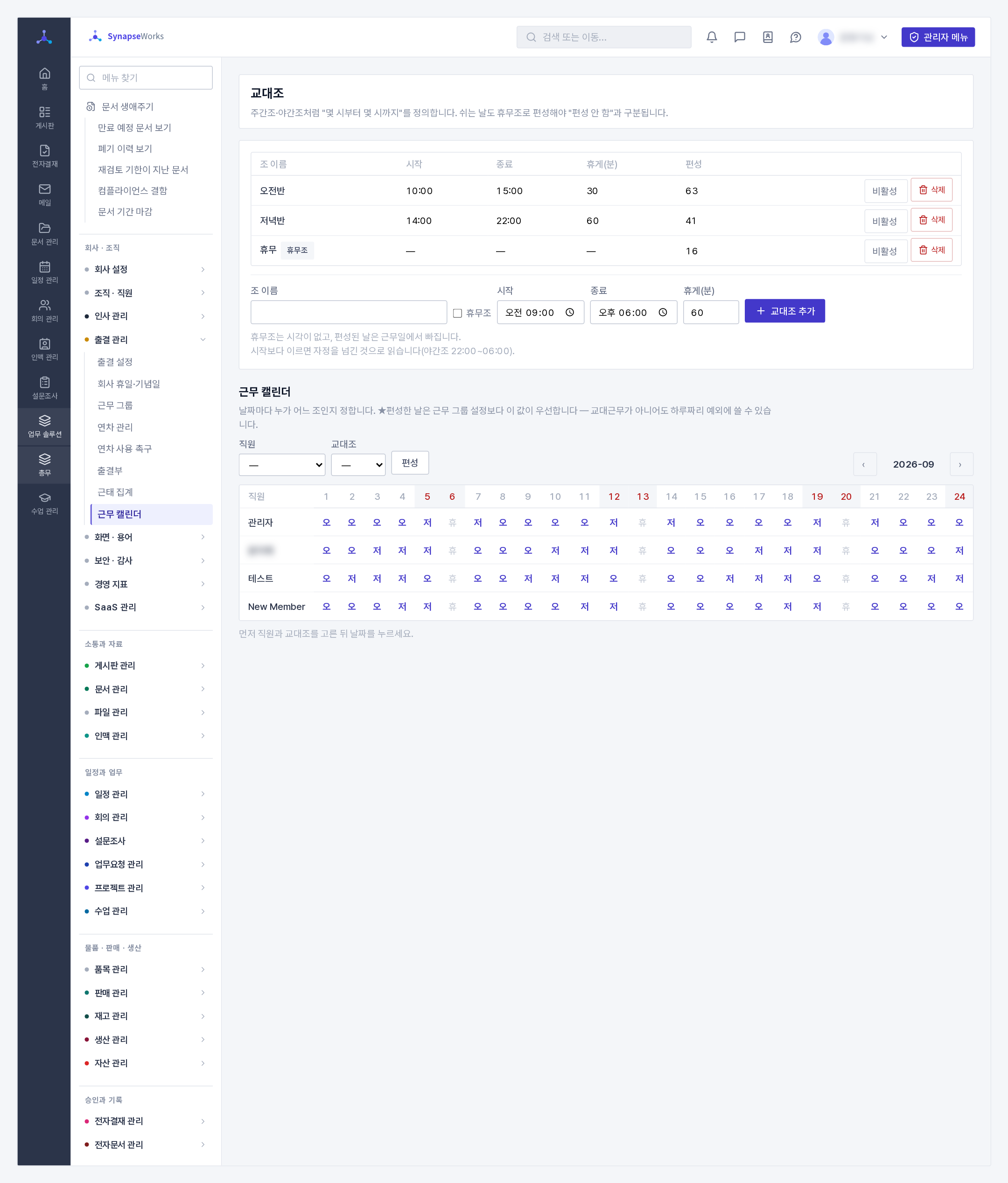Open the 교대조 select dropdown
The image size is (1008, 1183).
[358, 465]
